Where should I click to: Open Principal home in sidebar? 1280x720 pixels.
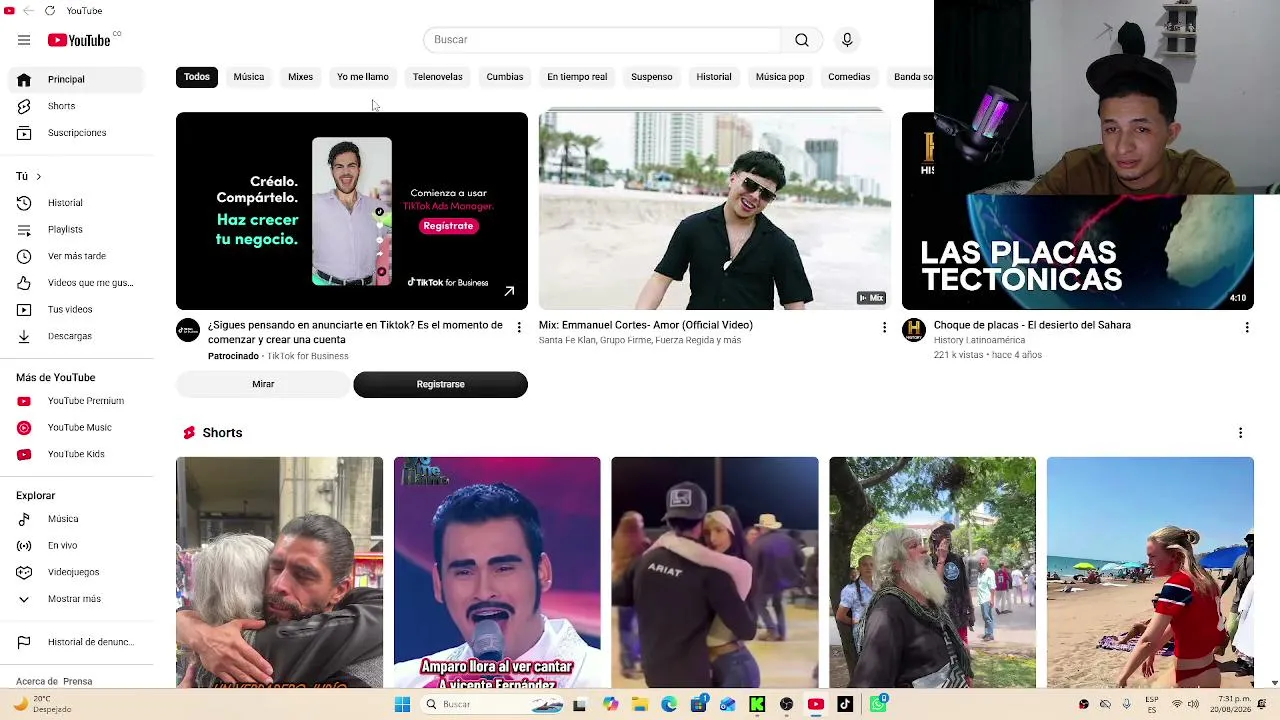76,79
